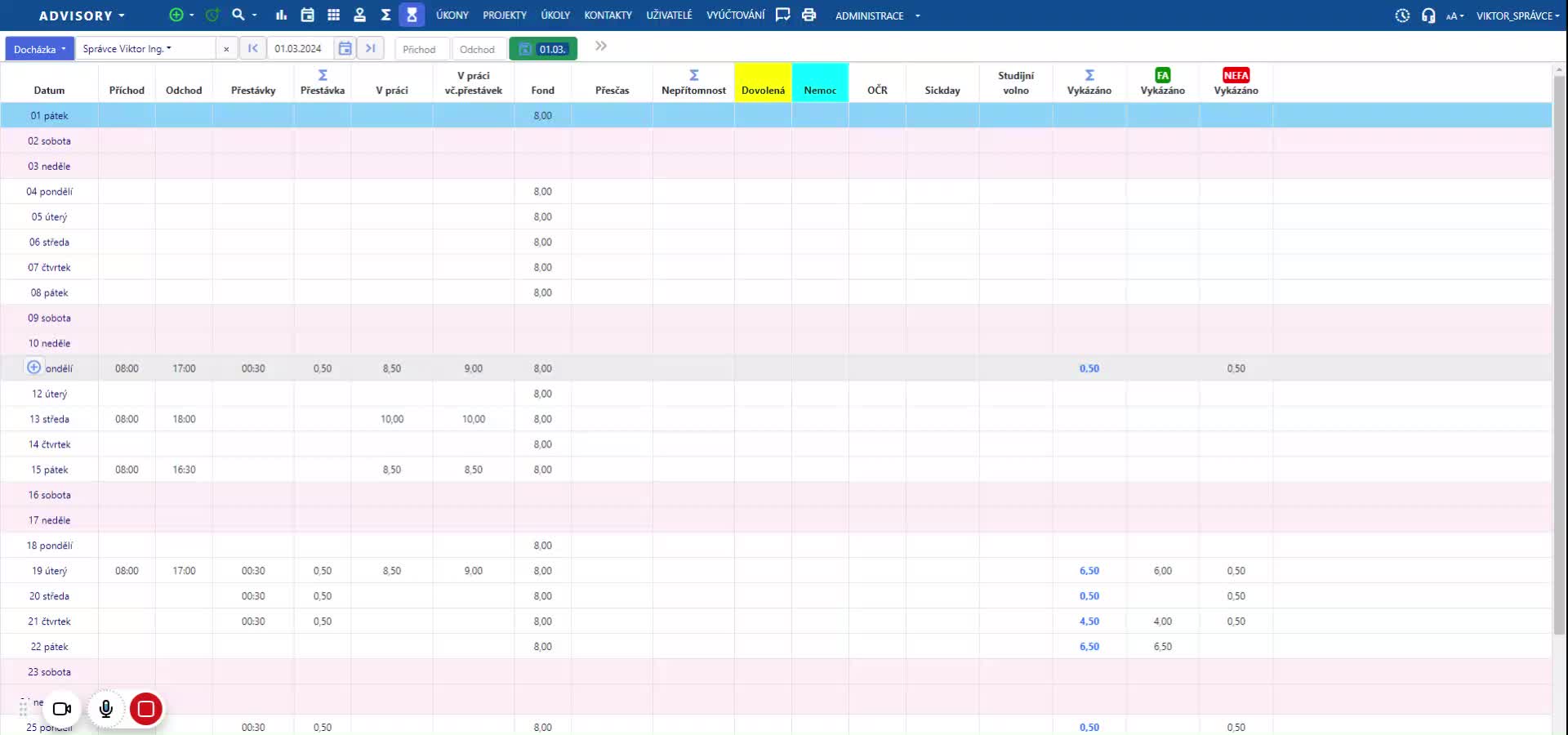
Task: Click the bar chart icon in top toolbar
Action: point(281,15)
